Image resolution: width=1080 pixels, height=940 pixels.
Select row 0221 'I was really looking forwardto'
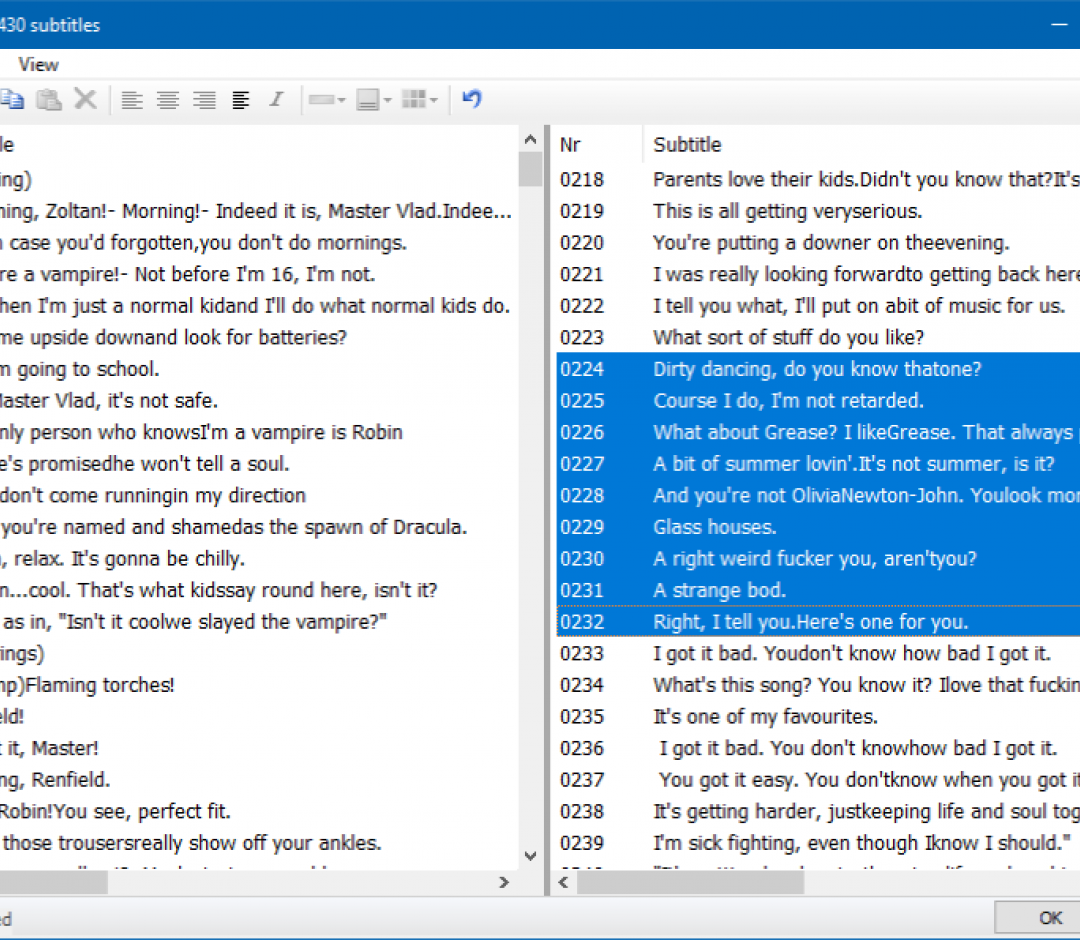coord(818,275)
